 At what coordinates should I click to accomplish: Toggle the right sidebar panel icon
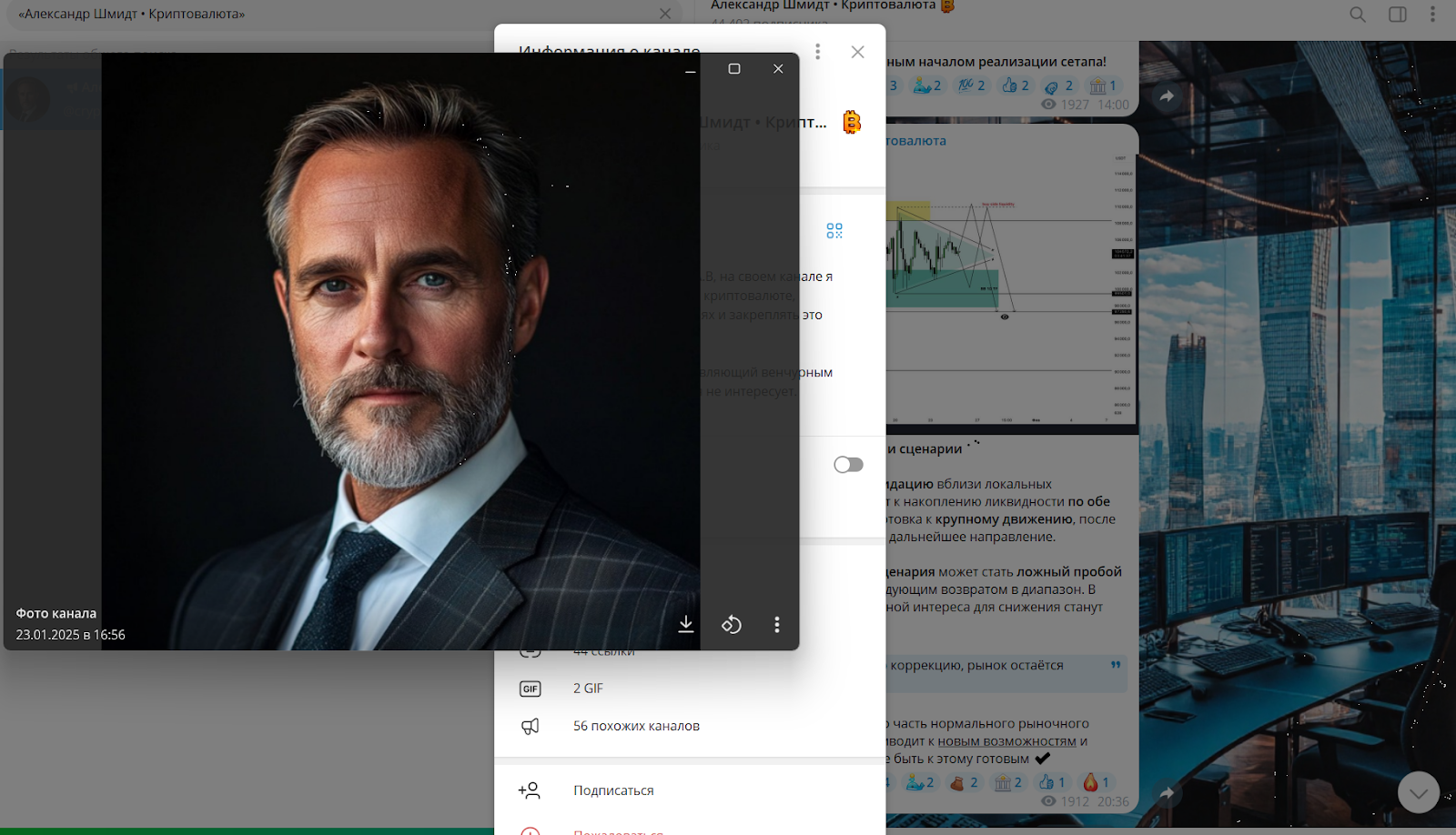(1398, 15)
